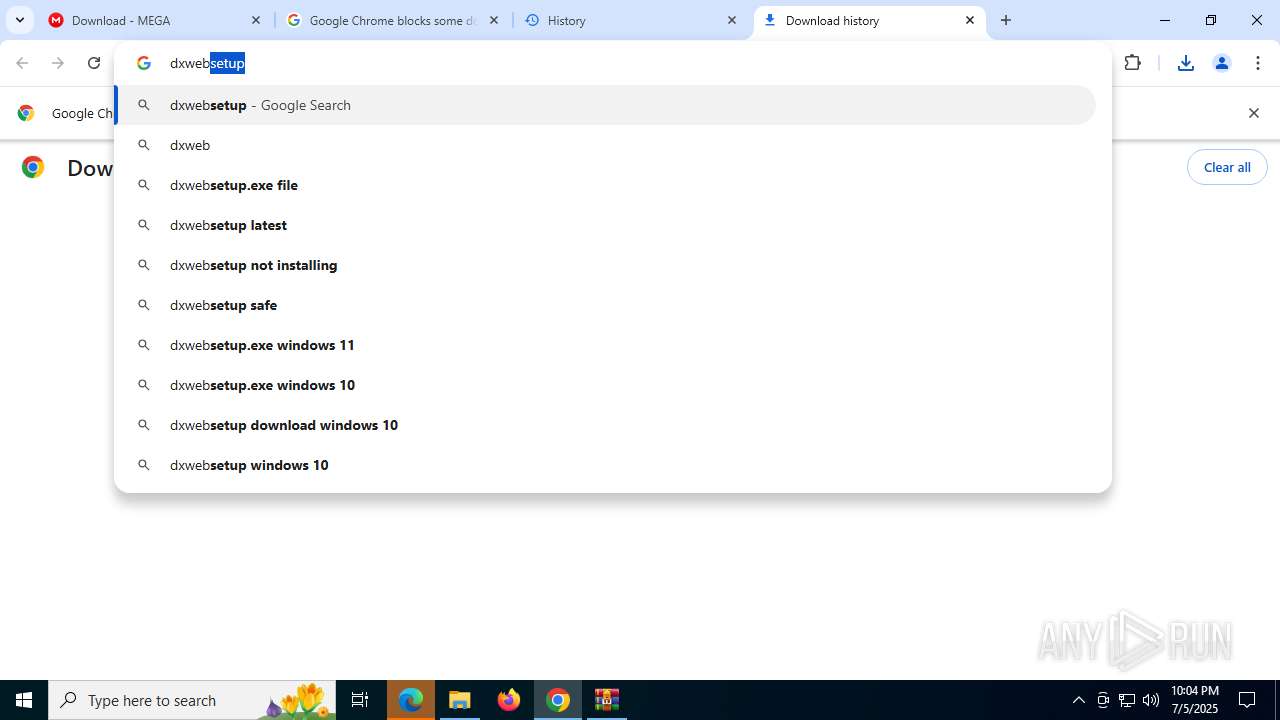Launch Firefox from taskbar
The height and width of the screenshot is (720, 1280).
509,700
